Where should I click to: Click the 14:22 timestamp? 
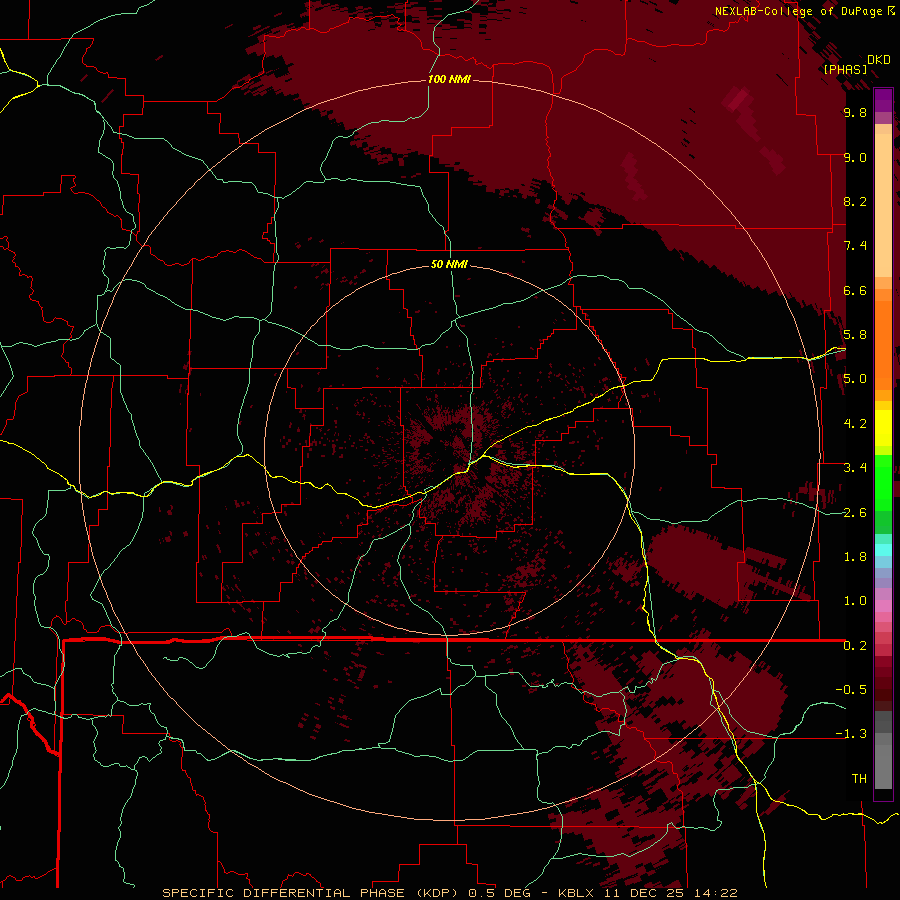coord(715,893)
